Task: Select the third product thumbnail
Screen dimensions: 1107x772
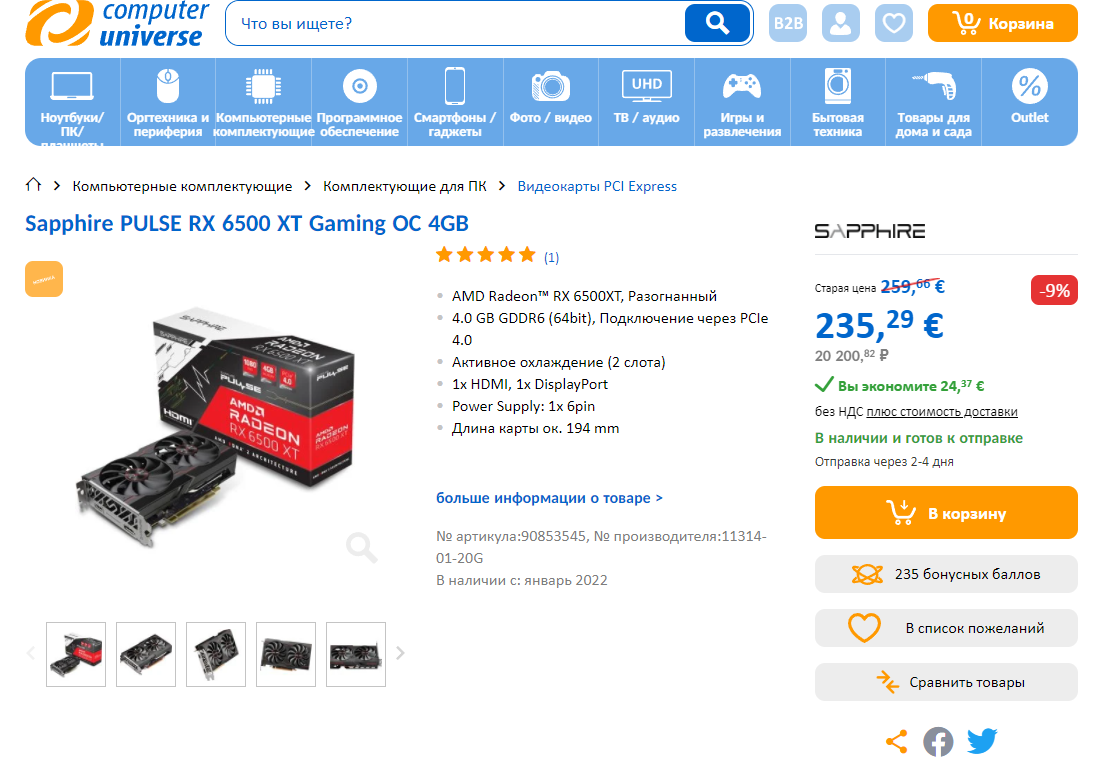Action: pos(216,654)
